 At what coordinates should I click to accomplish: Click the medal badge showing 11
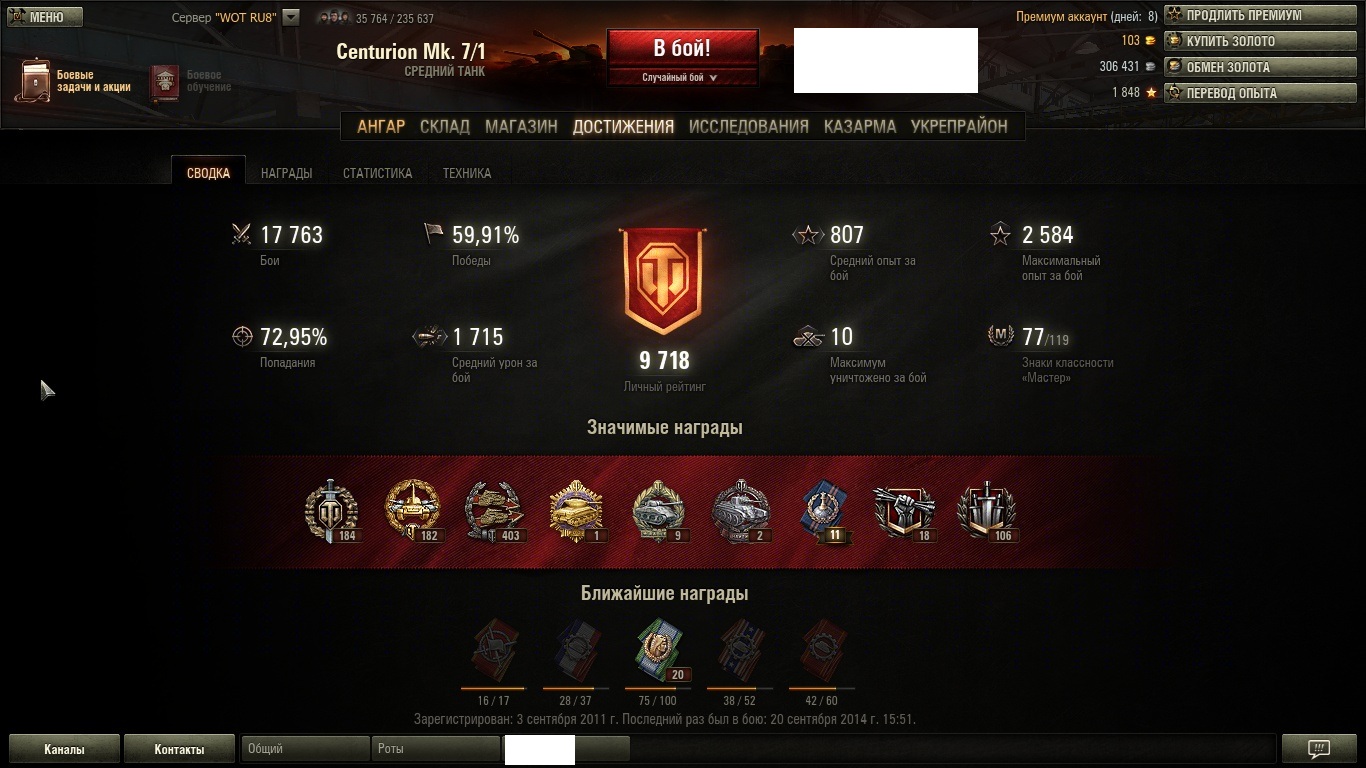pos(825,511)
